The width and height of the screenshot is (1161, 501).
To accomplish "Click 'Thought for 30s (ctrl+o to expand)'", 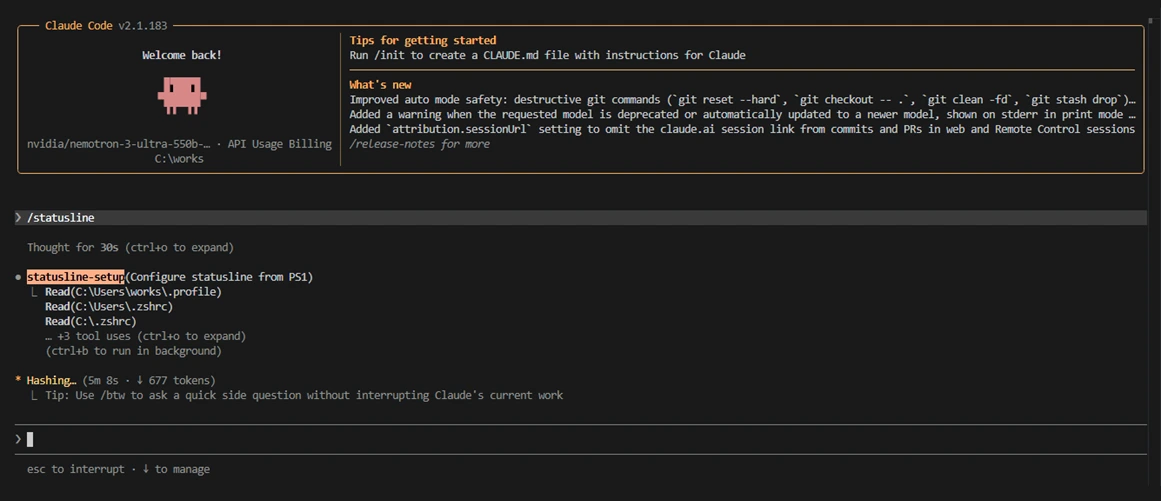I will 130,247.
